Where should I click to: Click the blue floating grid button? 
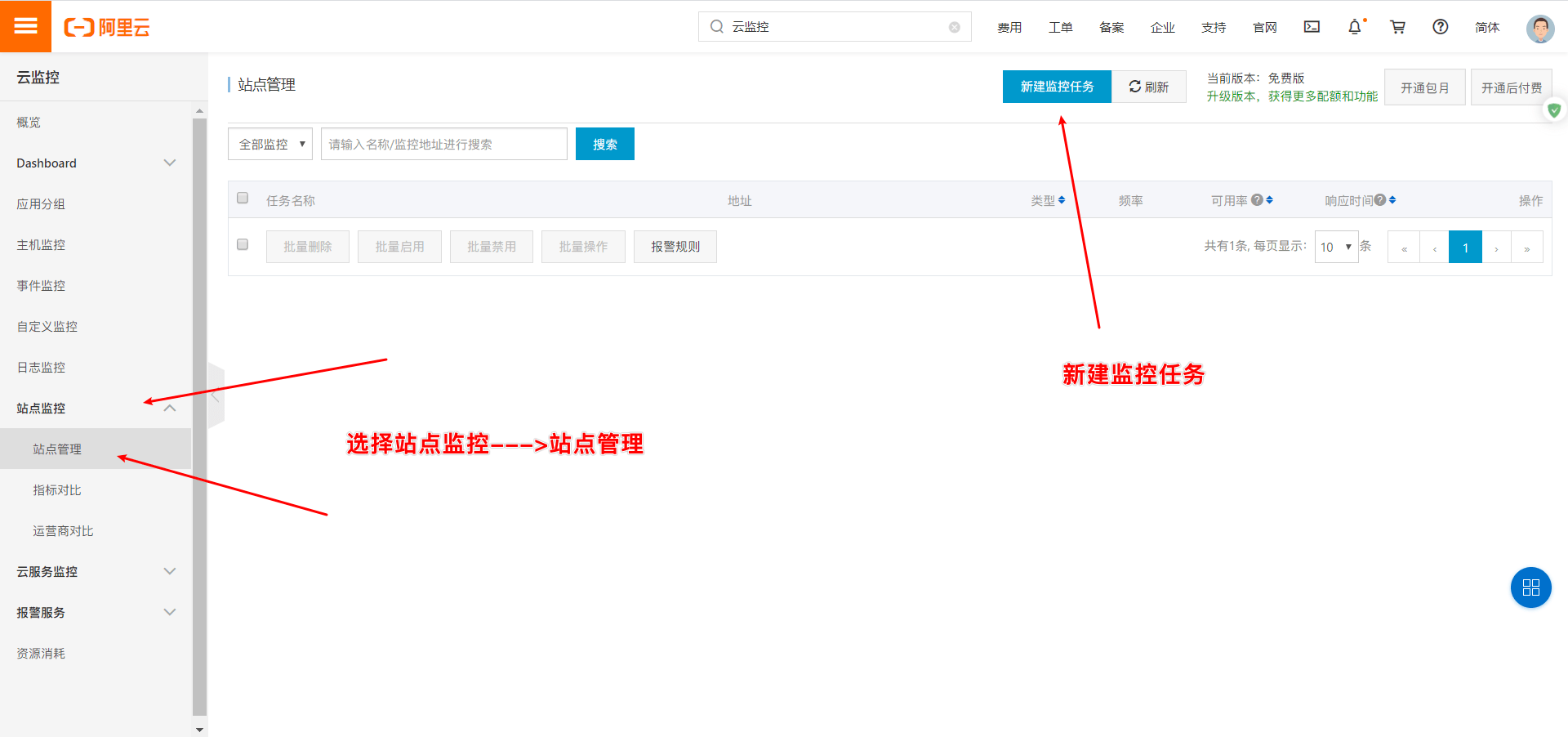point(1530,587)
